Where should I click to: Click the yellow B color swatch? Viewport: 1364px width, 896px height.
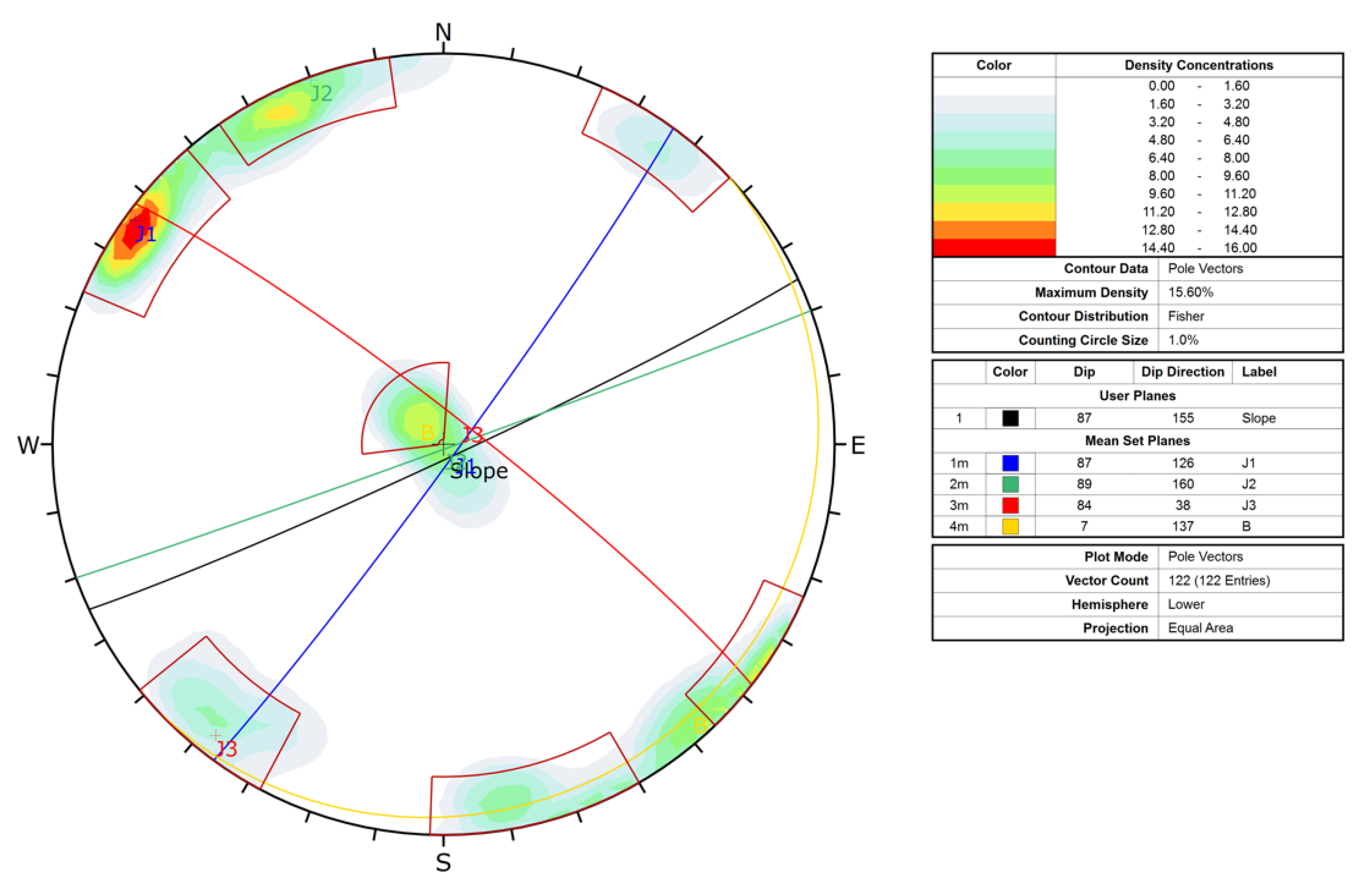coord(1010,526)
